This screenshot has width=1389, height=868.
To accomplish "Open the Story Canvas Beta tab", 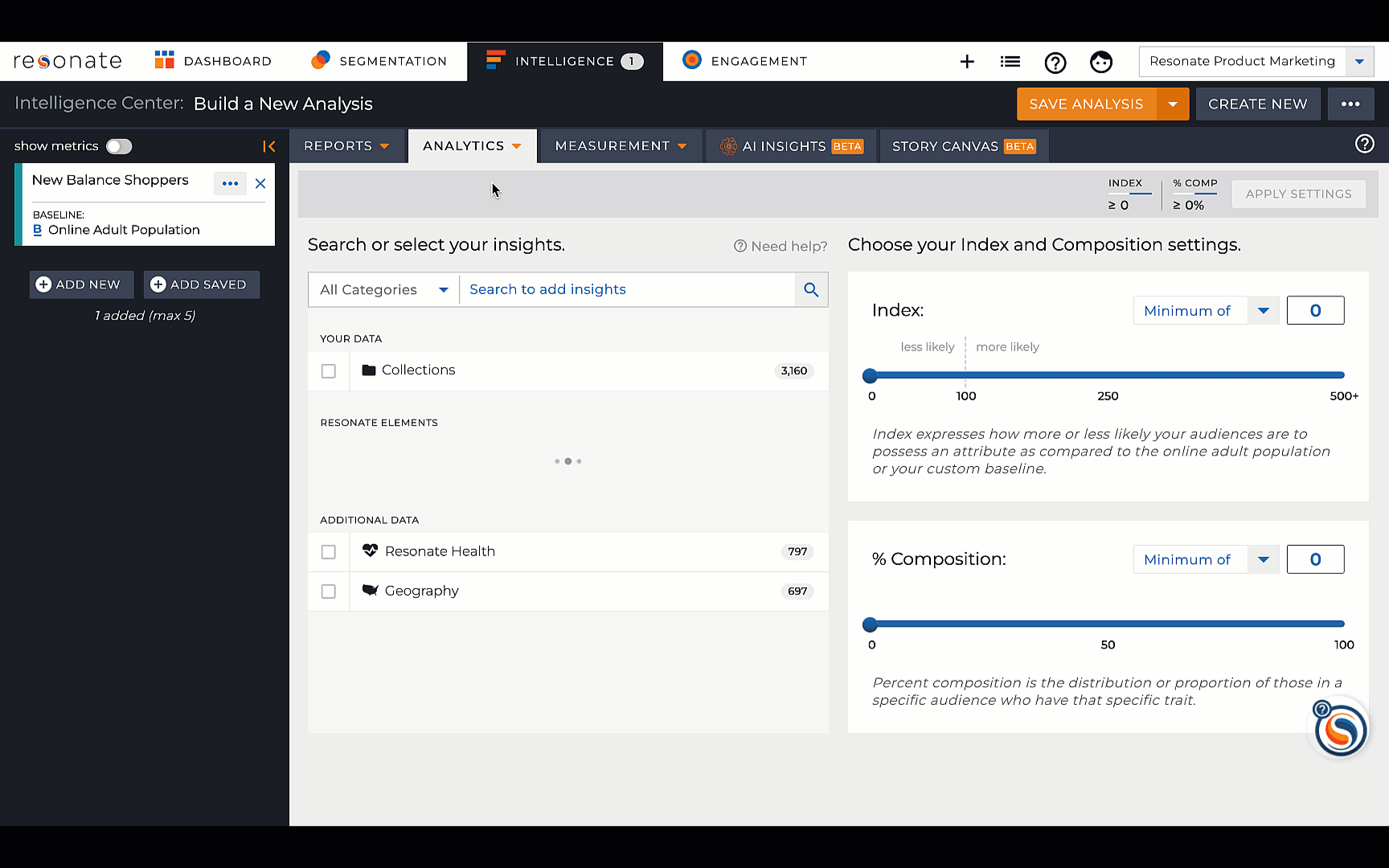I will 964,145.
